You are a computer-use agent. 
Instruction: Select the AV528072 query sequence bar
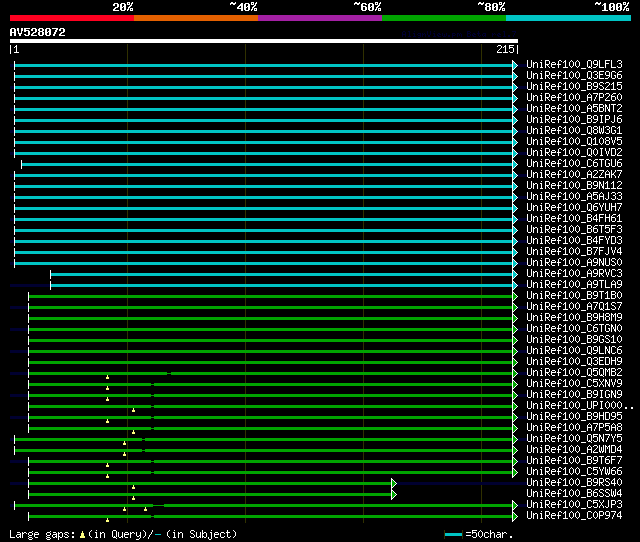(x=263, y=41)
